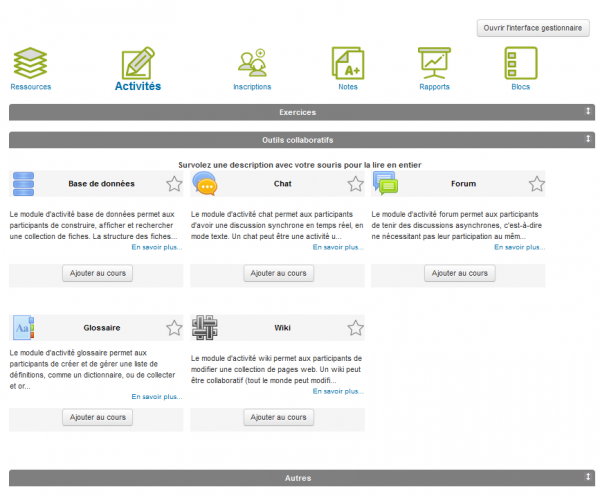Click Ouvrir l'interface gestionnaire button

532,28
